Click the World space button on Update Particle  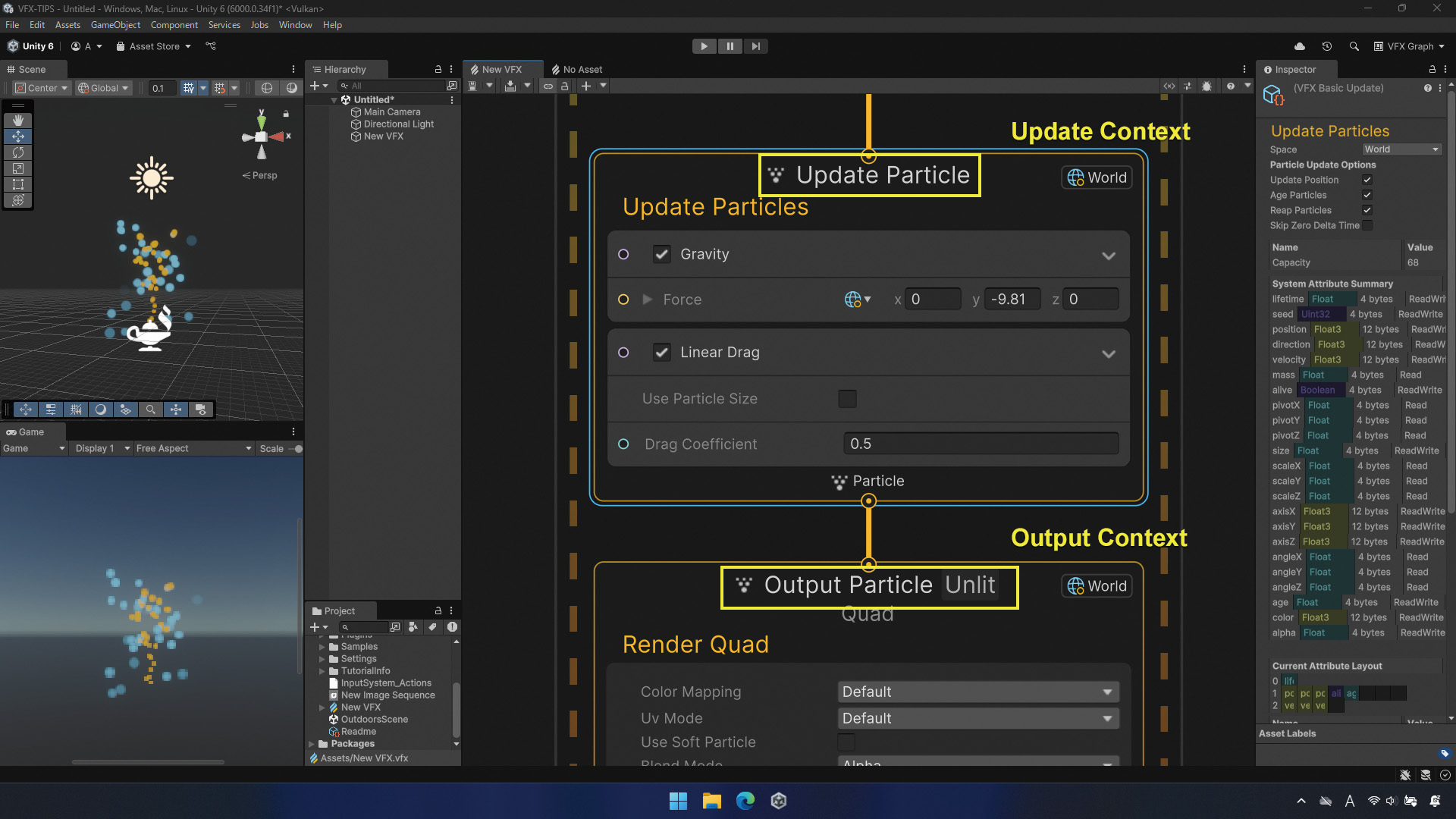(x=1097, y=177)
